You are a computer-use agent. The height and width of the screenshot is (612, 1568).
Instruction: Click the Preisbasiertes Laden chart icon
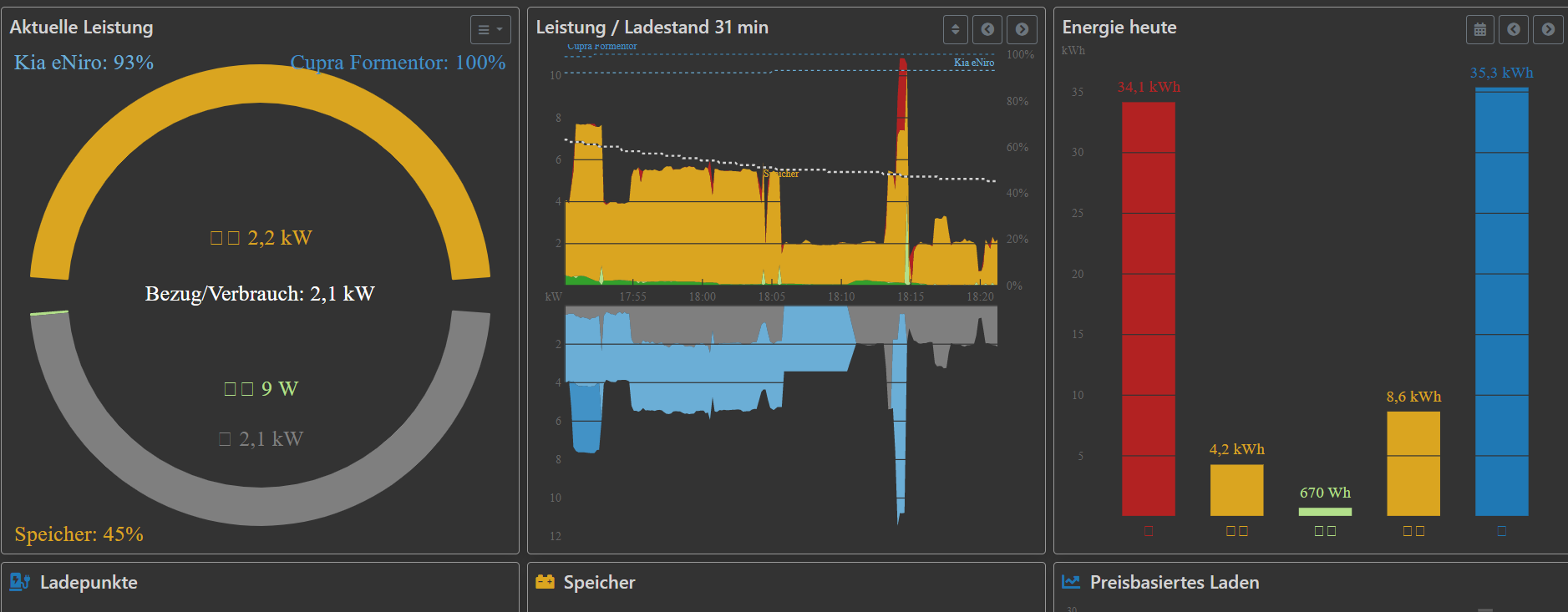tap(1071, 582)
